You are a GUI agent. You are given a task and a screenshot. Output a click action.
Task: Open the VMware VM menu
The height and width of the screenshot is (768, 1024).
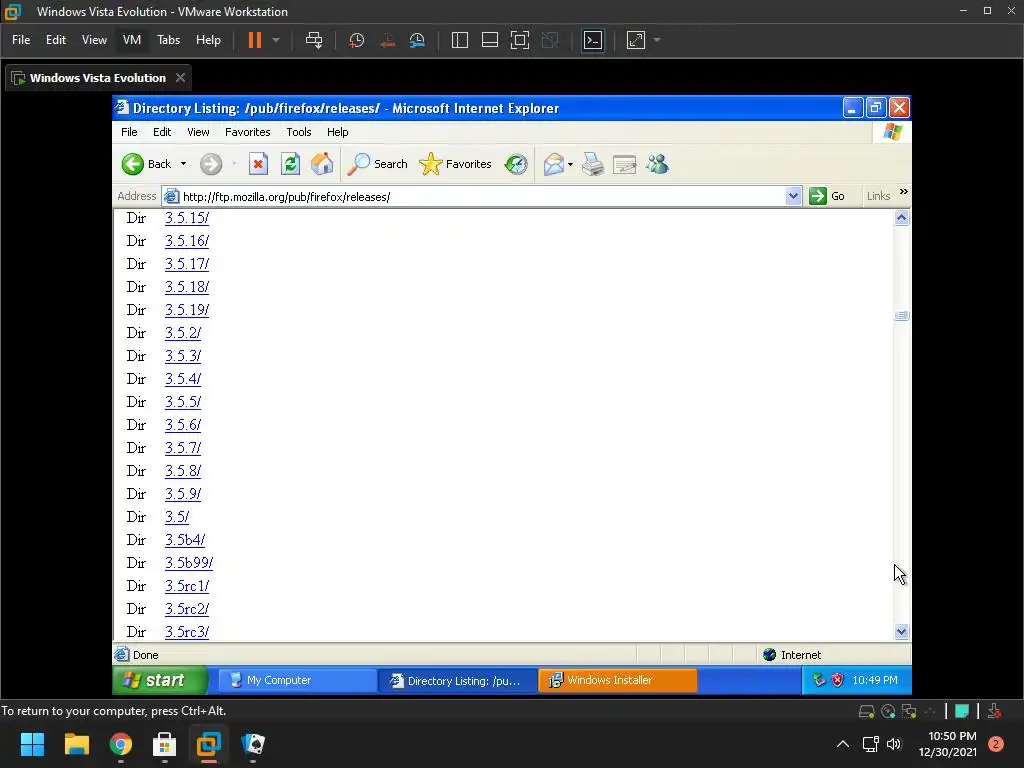click(132, 40)
